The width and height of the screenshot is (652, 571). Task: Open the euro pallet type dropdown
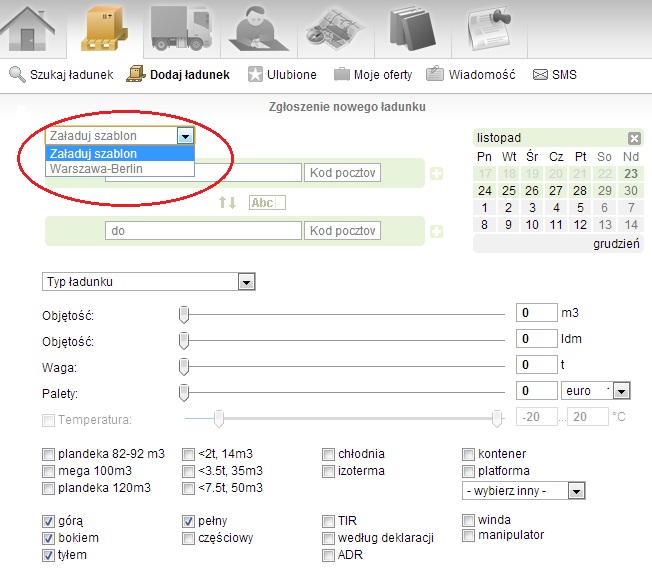(x=595, y=391)
